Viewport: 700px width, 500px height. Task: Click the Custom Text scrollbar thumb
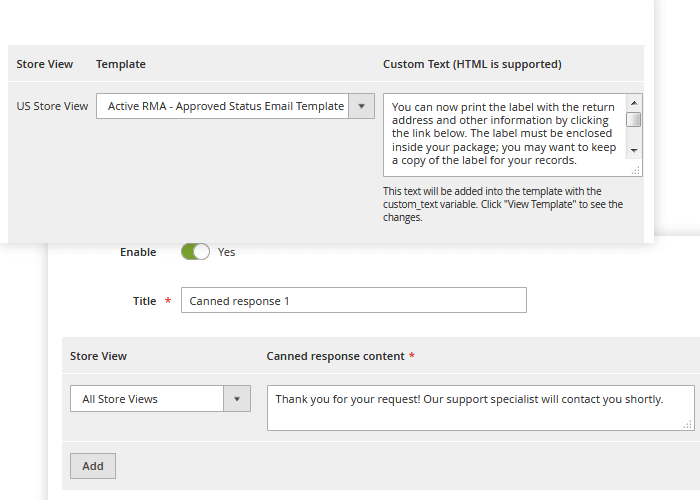pyautogui.click(x=634, y=120)
